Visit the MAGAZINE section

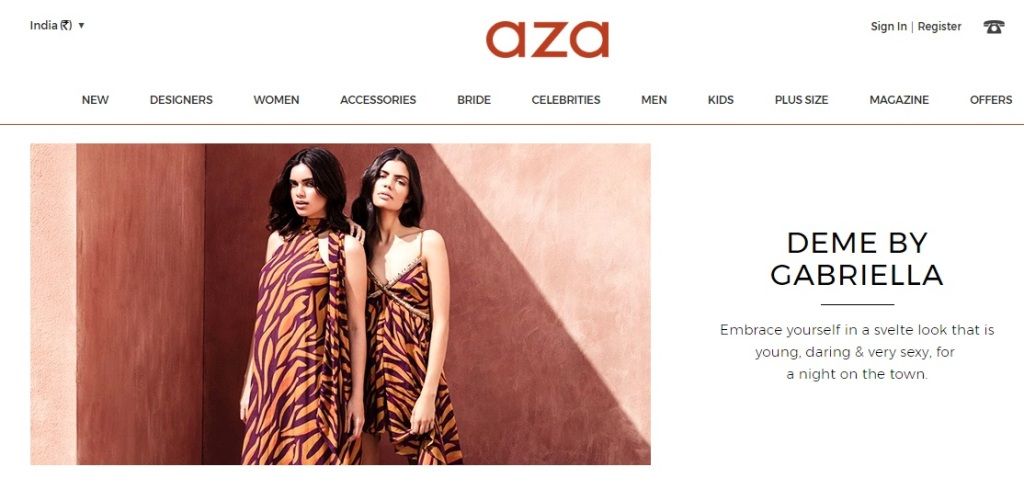[x=899, y=100]
